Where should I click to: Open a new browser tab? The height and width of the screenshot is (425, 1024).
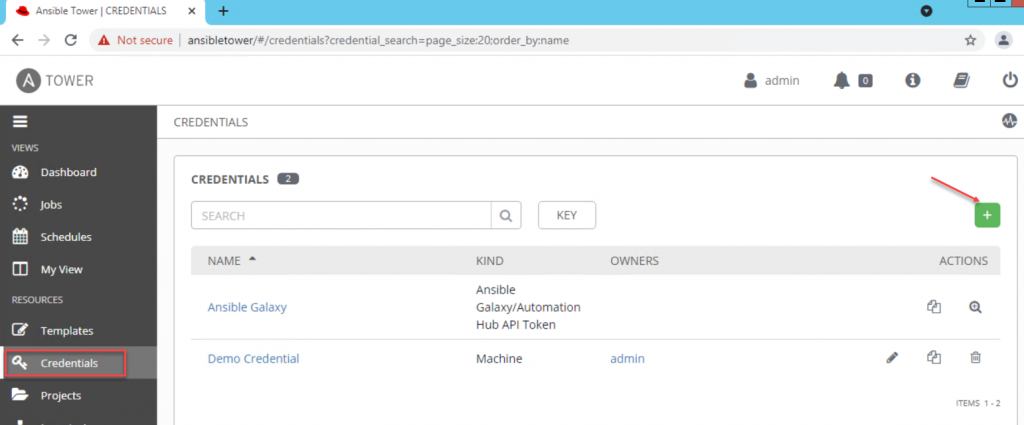pos(223,11)
